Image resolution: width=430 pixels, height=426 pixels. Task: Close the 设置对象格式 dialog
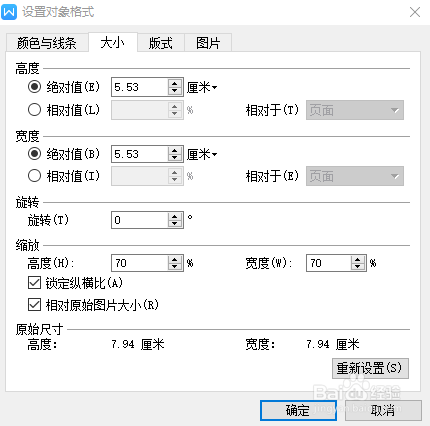tap(415, 12)
